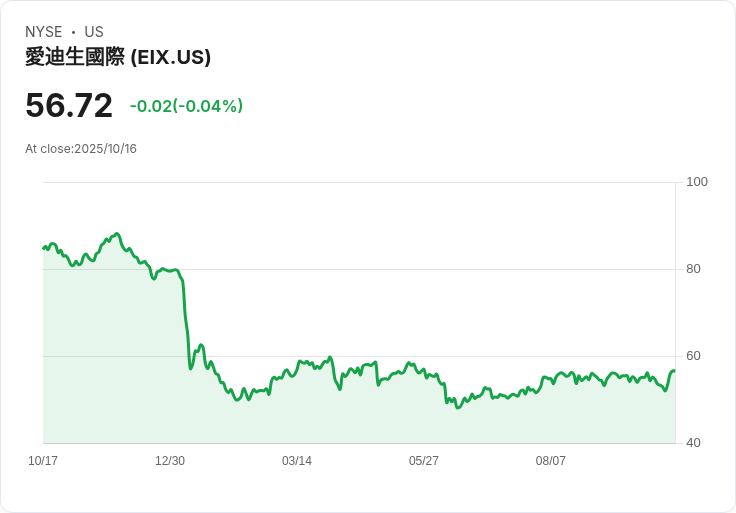Click the 40 value on y-axis

pyautogui.click(x=693, y=443)
